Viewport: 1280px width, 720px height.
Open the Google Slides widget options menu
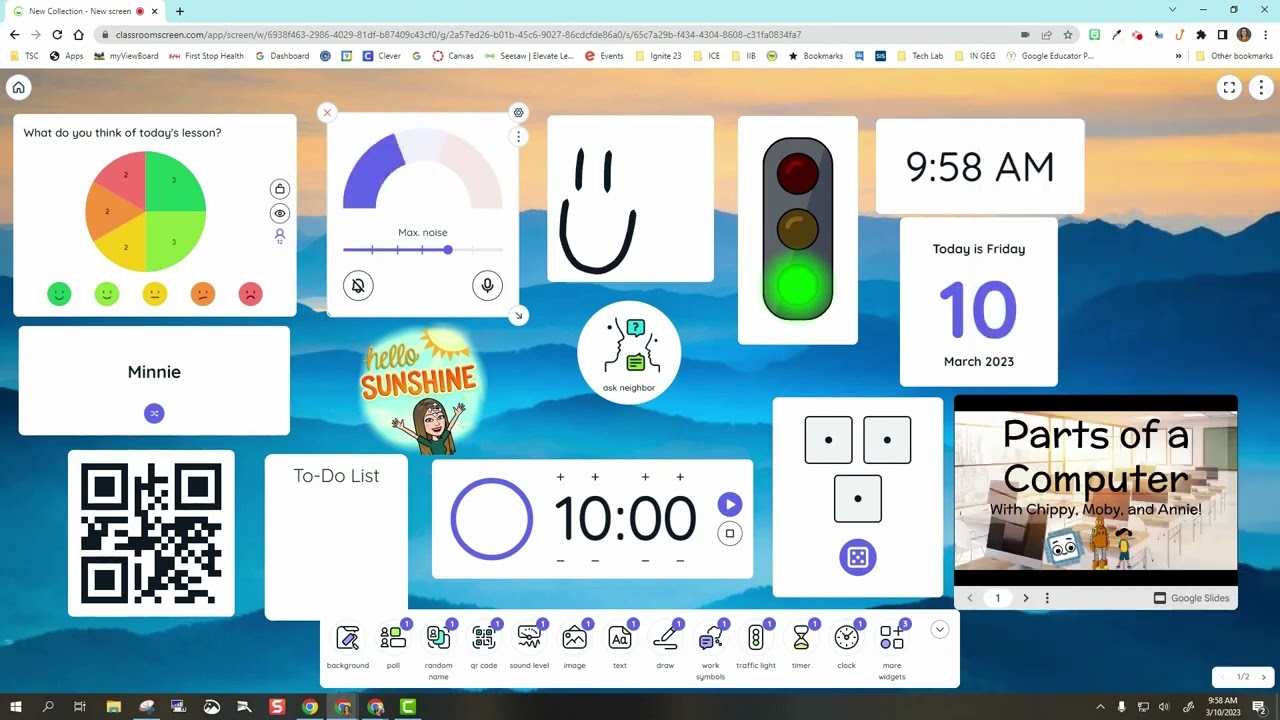1047,598
